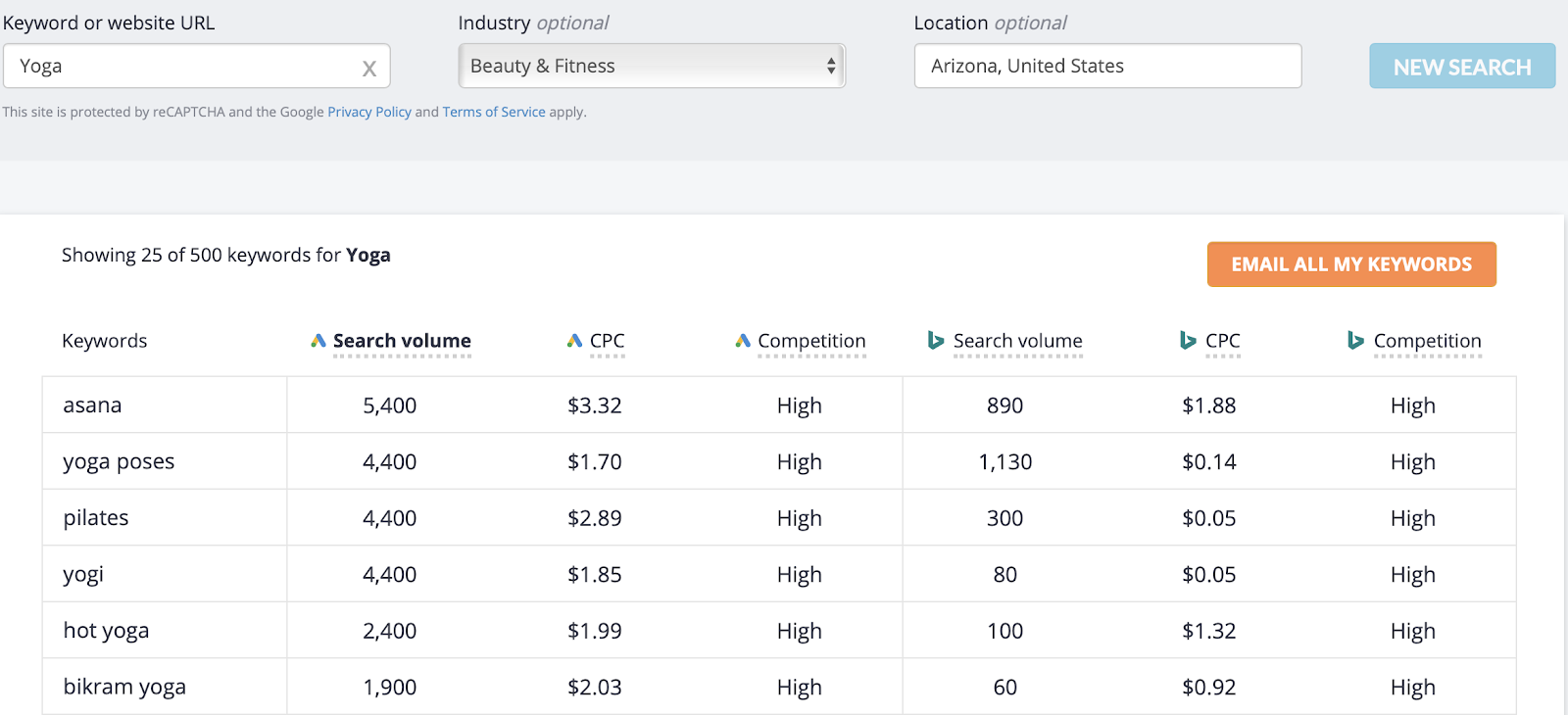Click the Bing Competition column header
The width and height of the screenshot is (1568, 715).
pos(1427,341)
